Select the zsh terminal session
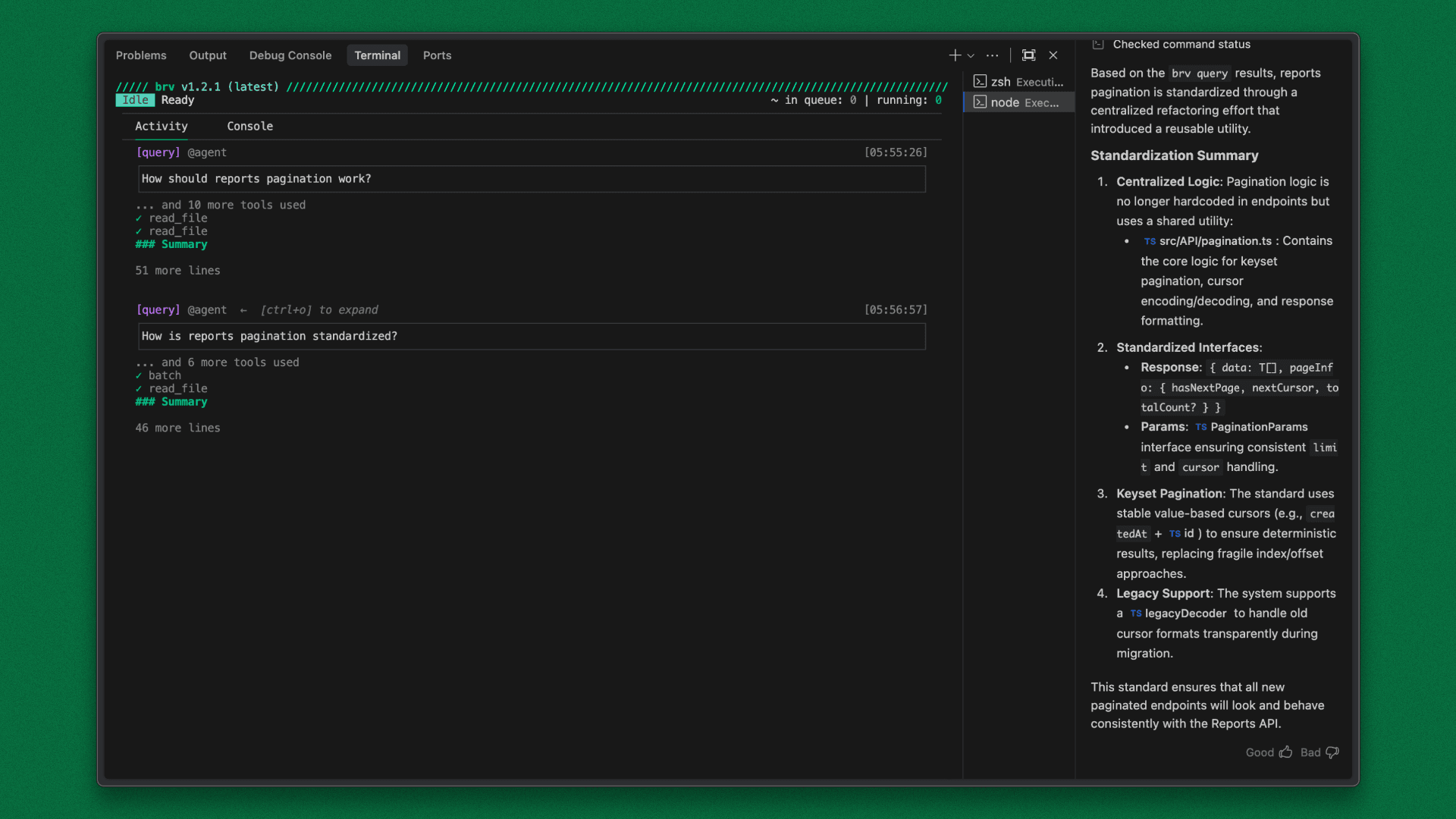The height and width of the screenshot is (819, 1456). 1018,82
